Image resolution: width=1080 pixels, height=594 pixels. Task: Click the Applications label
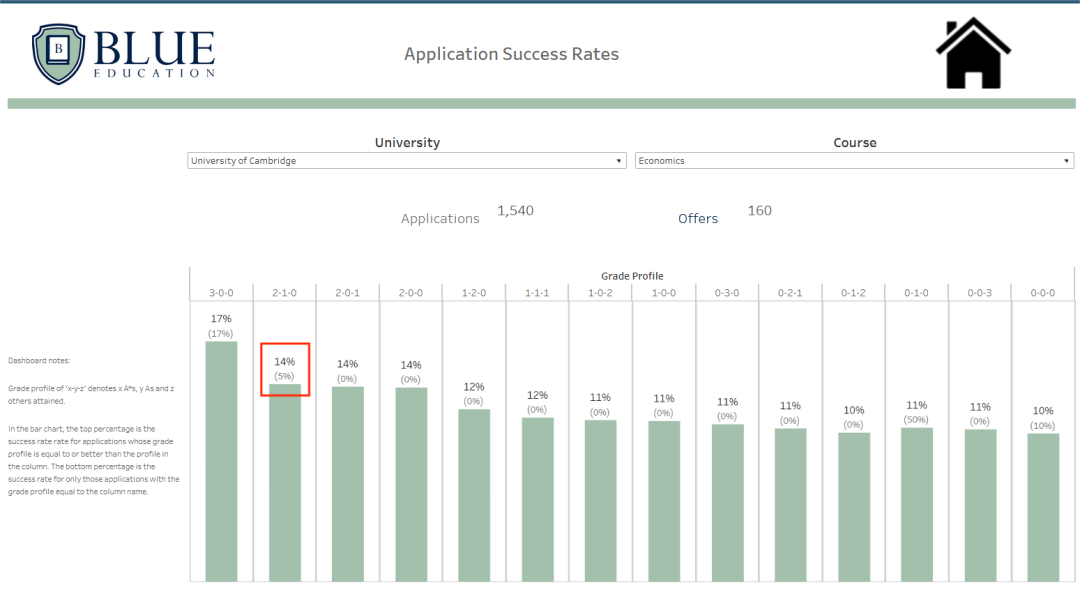tap(440, 218)
